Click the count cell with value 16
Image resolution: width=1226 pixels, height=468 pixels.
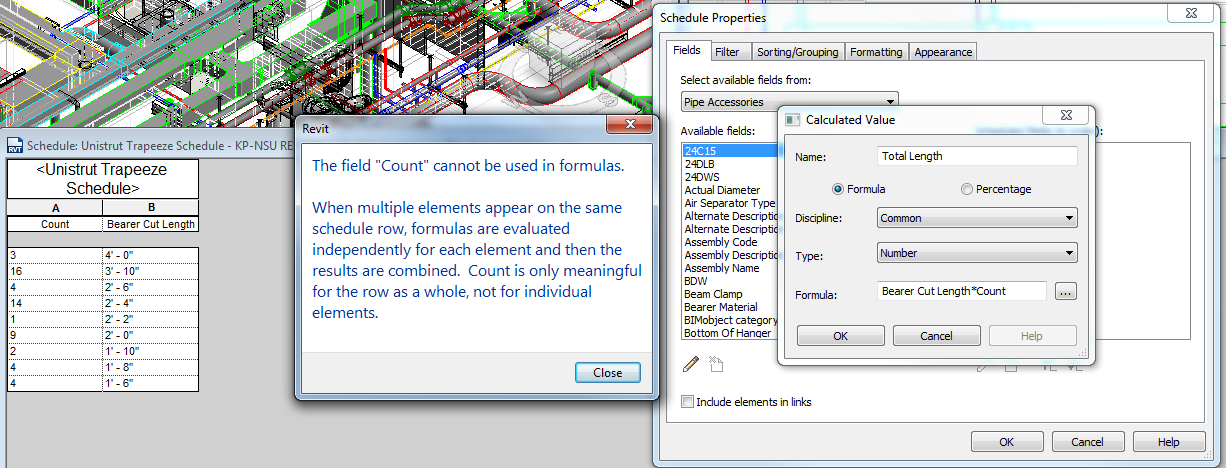[x=55, y=271]
